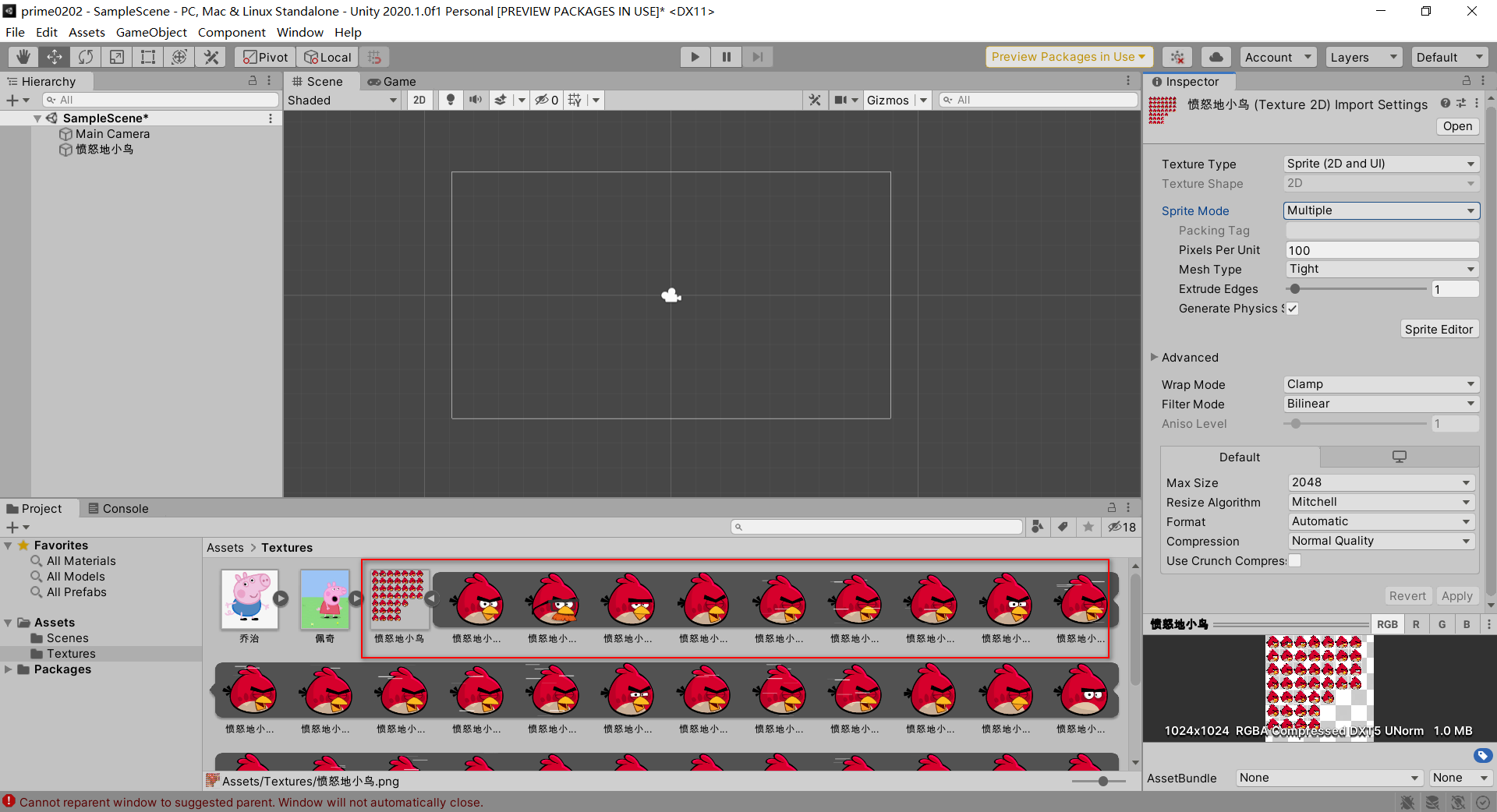The height and width of the screenshot is (812, 1497).
Task: Adjust project thumbnail size slider
Action: click(x=1102, y=781)
